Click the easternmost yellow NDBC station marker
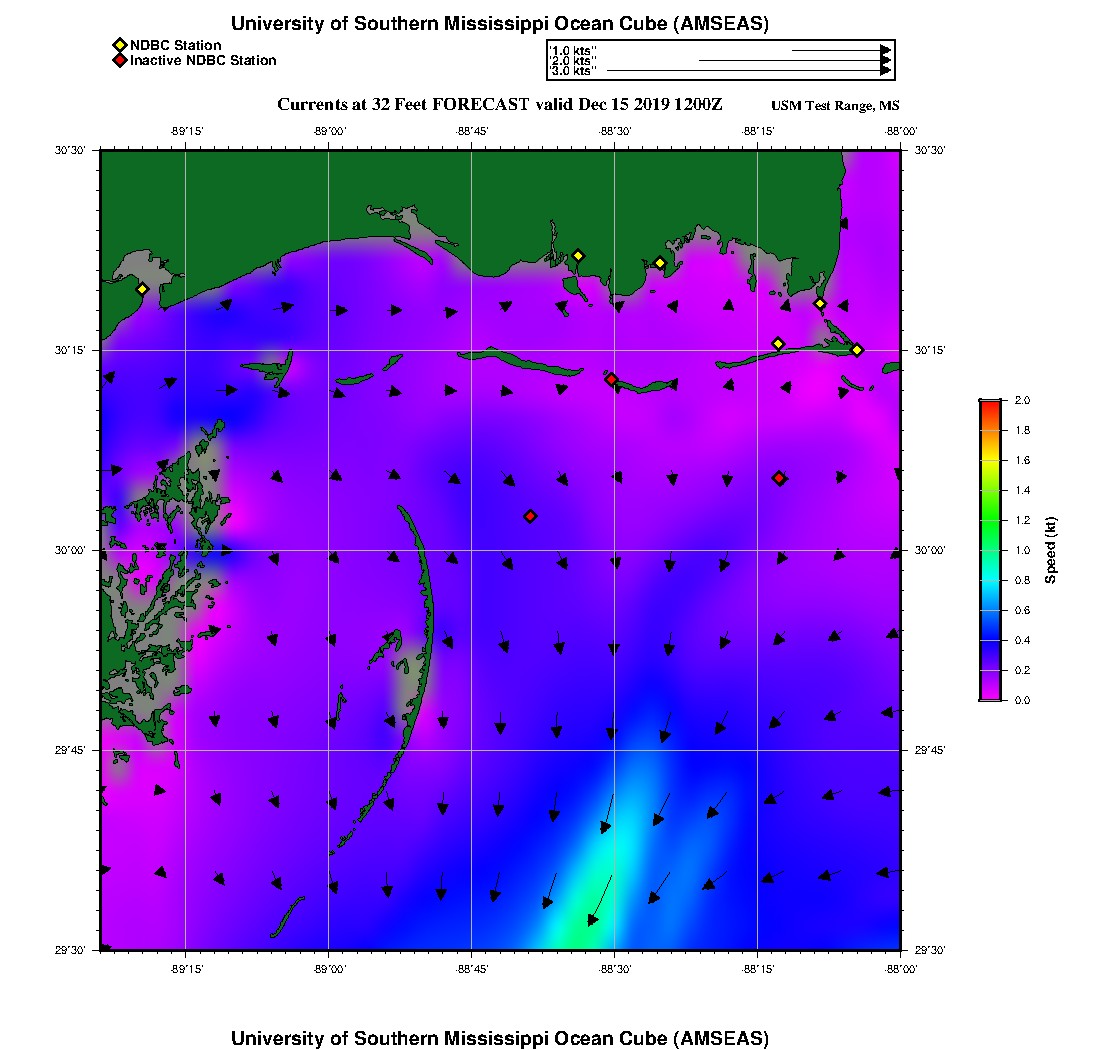The image size is (1100, 1050). pyautogui.click(x=857, y=349)
